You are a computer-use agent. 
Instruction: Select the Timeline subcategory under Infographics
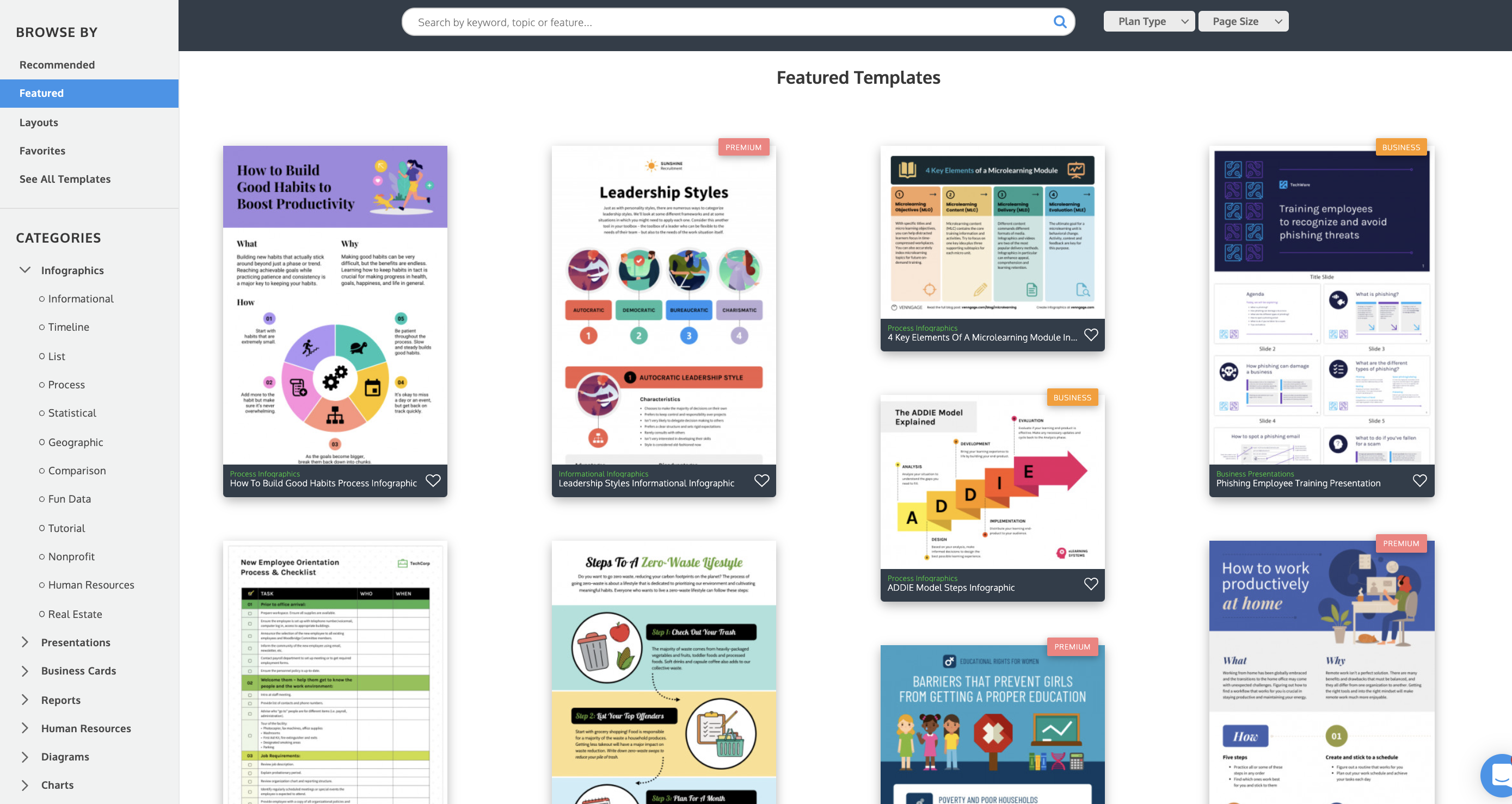68,326
